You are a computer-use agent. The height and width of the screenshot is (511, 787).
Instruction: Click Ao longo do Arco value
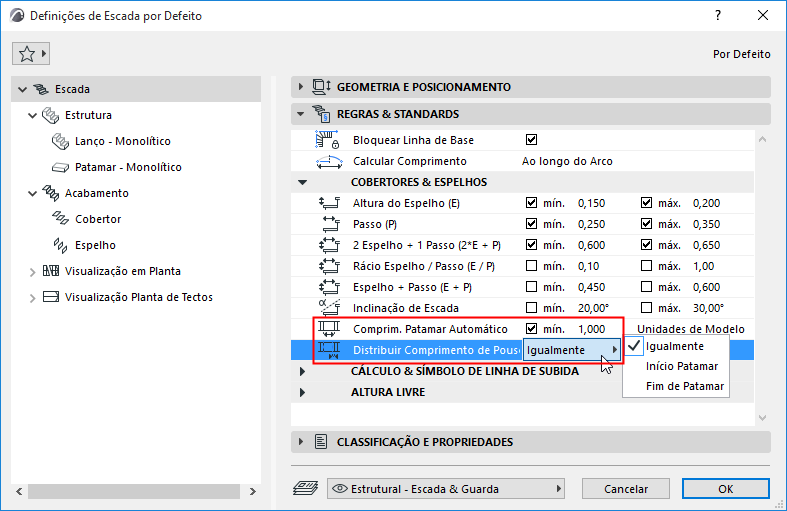(567, 161)
